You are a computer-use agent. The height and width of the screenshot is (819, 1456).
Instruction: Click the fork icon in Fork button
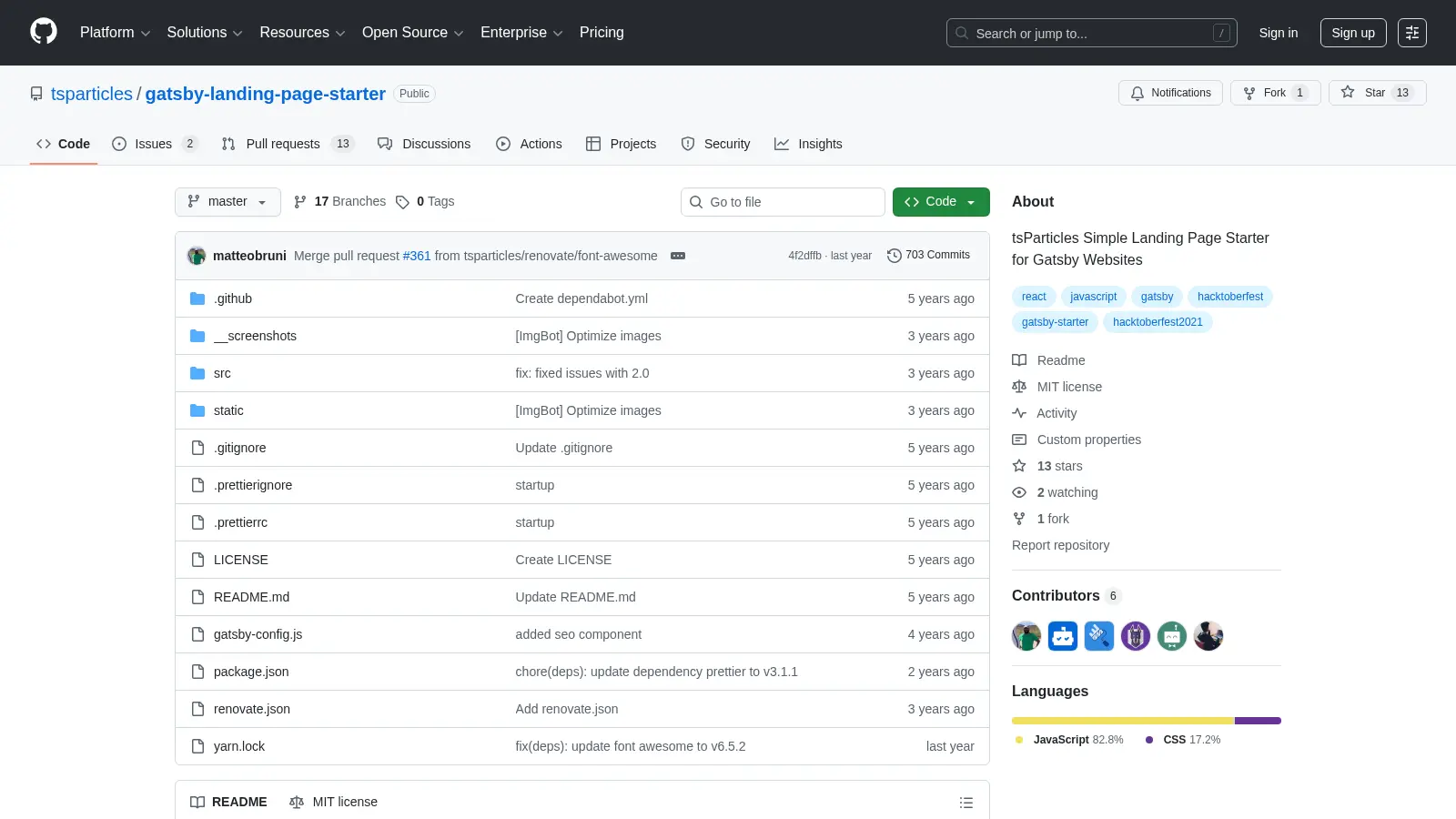pyautogui.click(x=1249, y=93)
